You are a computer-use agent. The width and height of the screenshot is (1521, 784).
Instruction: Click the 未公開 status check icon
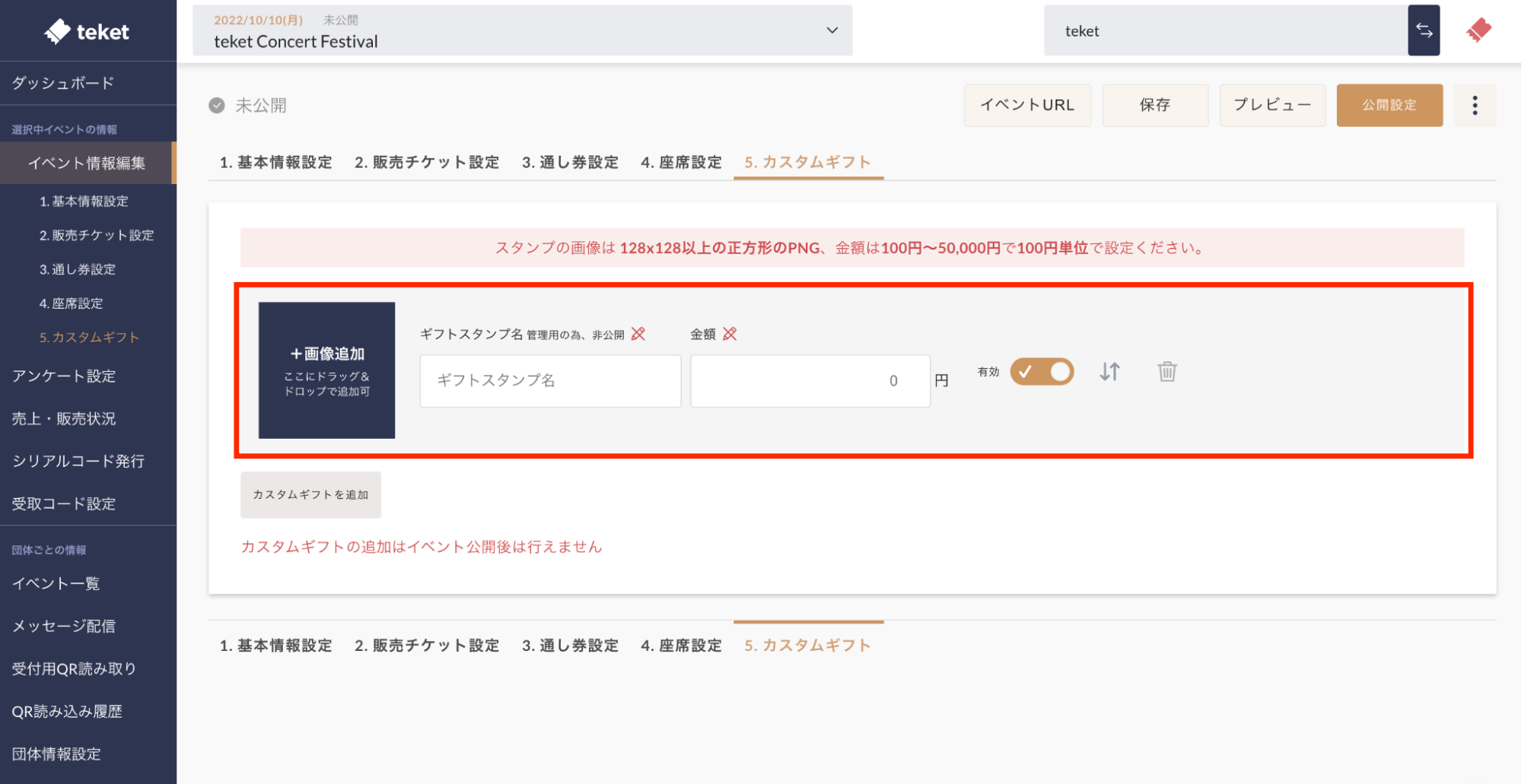tap(217, 106)
